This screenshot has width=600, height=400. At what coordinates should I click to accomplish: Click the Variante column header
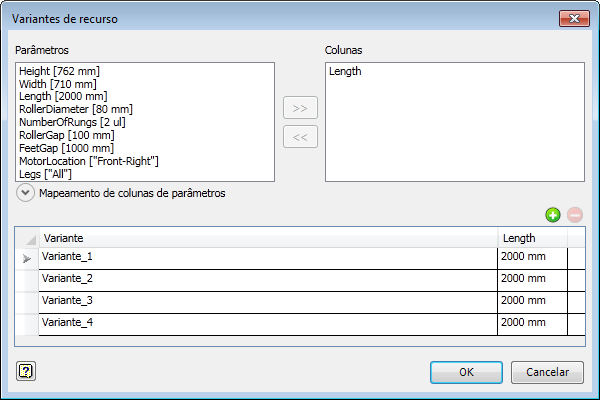click(267, 238)
